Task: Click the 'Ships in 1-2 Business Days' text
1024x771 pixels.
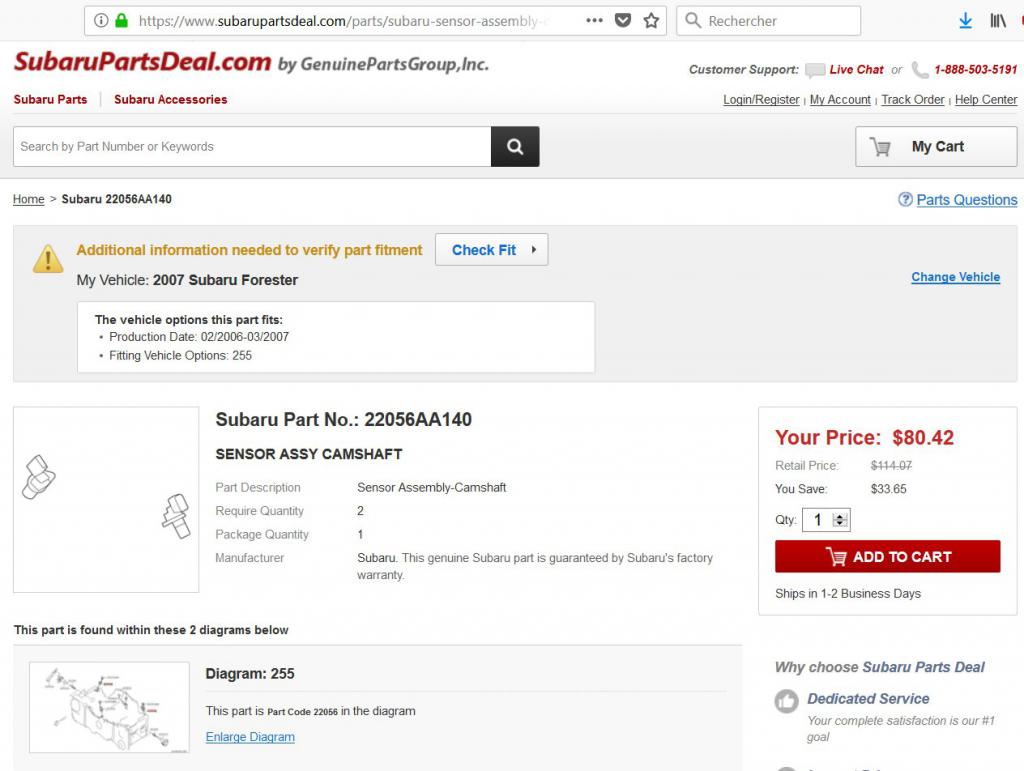Action: (848, 593)
